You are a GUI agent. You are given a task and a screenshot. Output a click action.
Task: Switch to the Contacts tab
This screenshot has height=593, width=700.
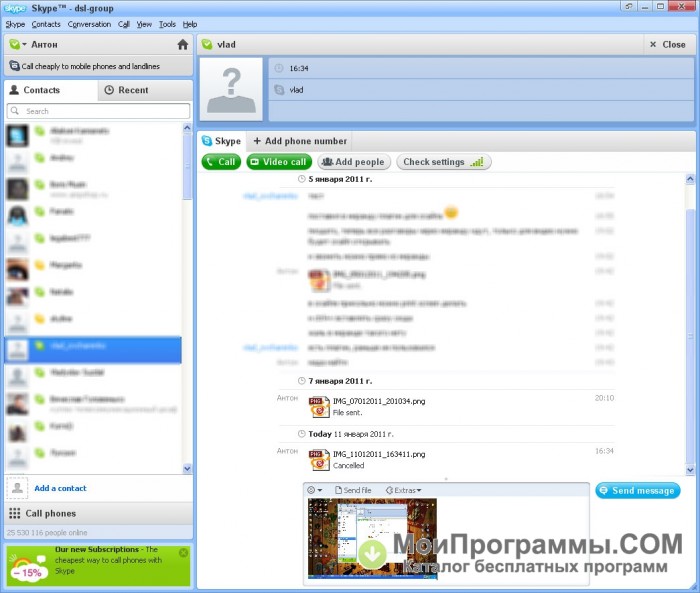[51, 90]
